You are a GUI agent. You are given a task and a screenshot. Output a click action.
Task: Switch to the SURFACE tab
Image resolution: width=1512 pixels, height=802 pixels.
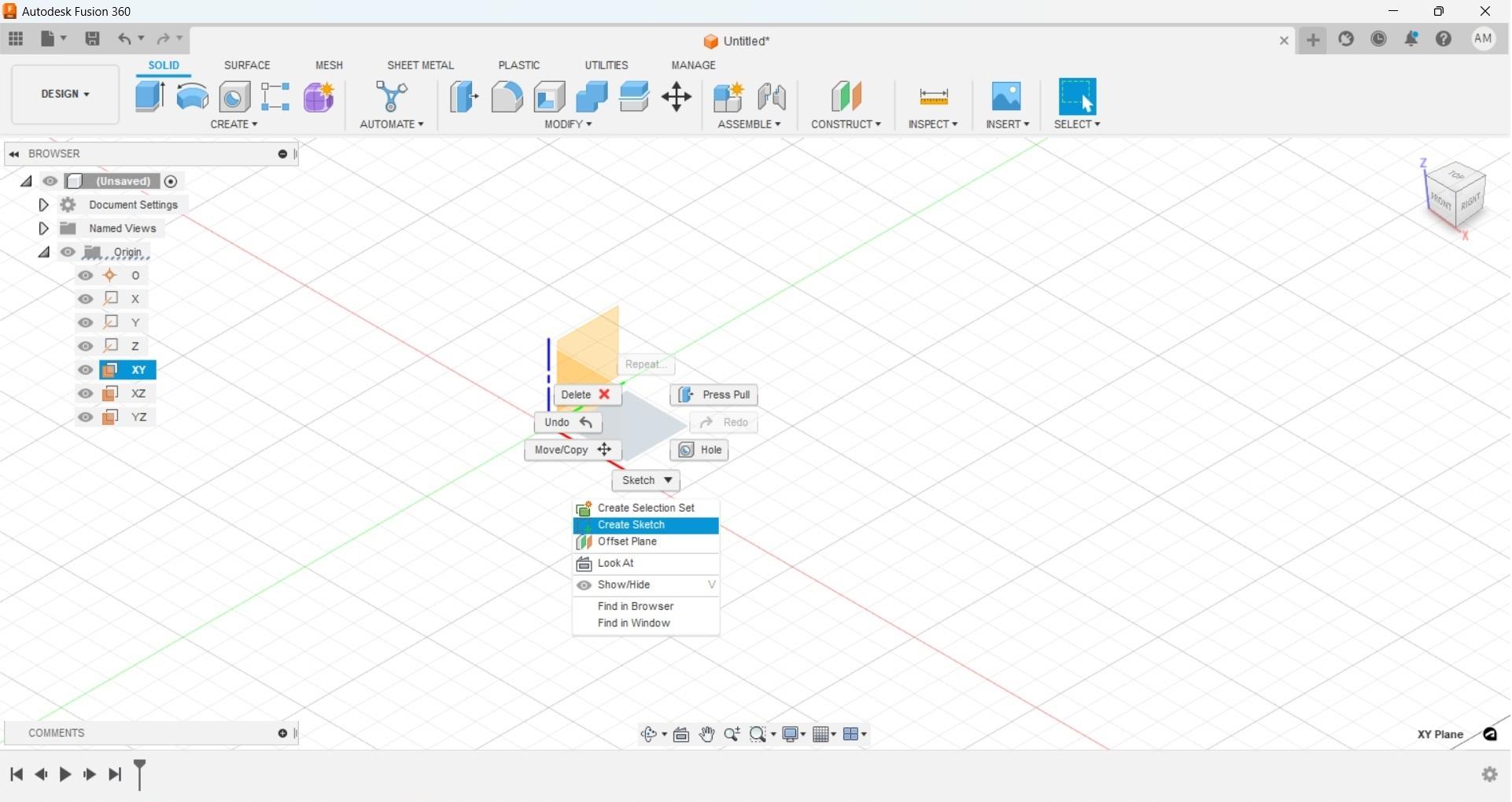tap(247, 65)
